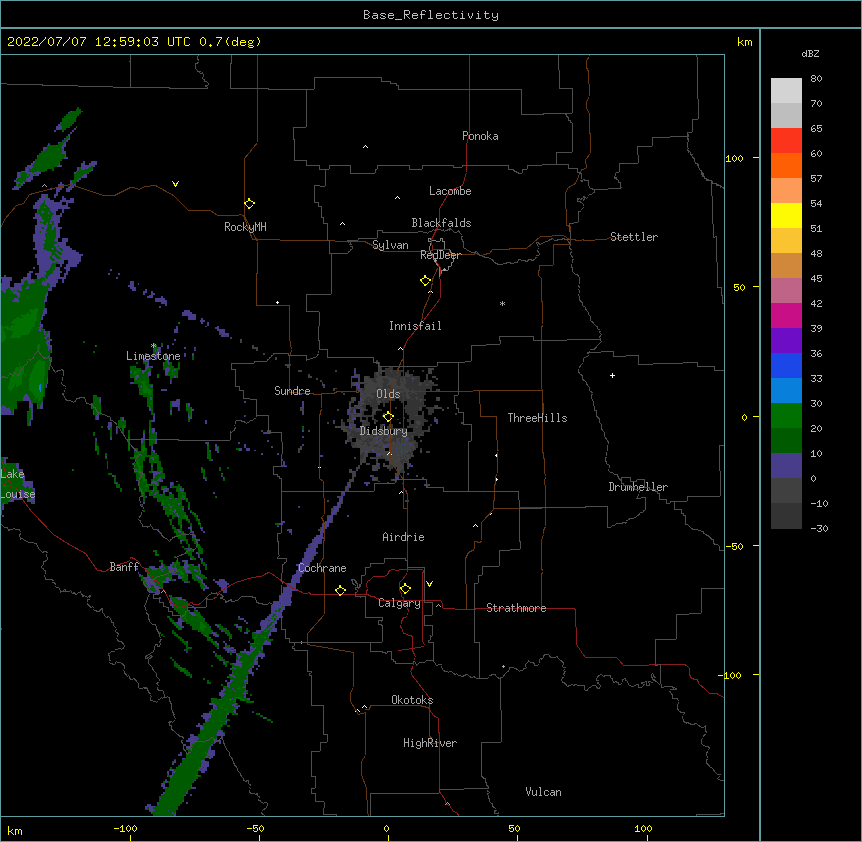862x842 pixels.
Task: Click the Sylvan label on map
Action: click(390, 245)
